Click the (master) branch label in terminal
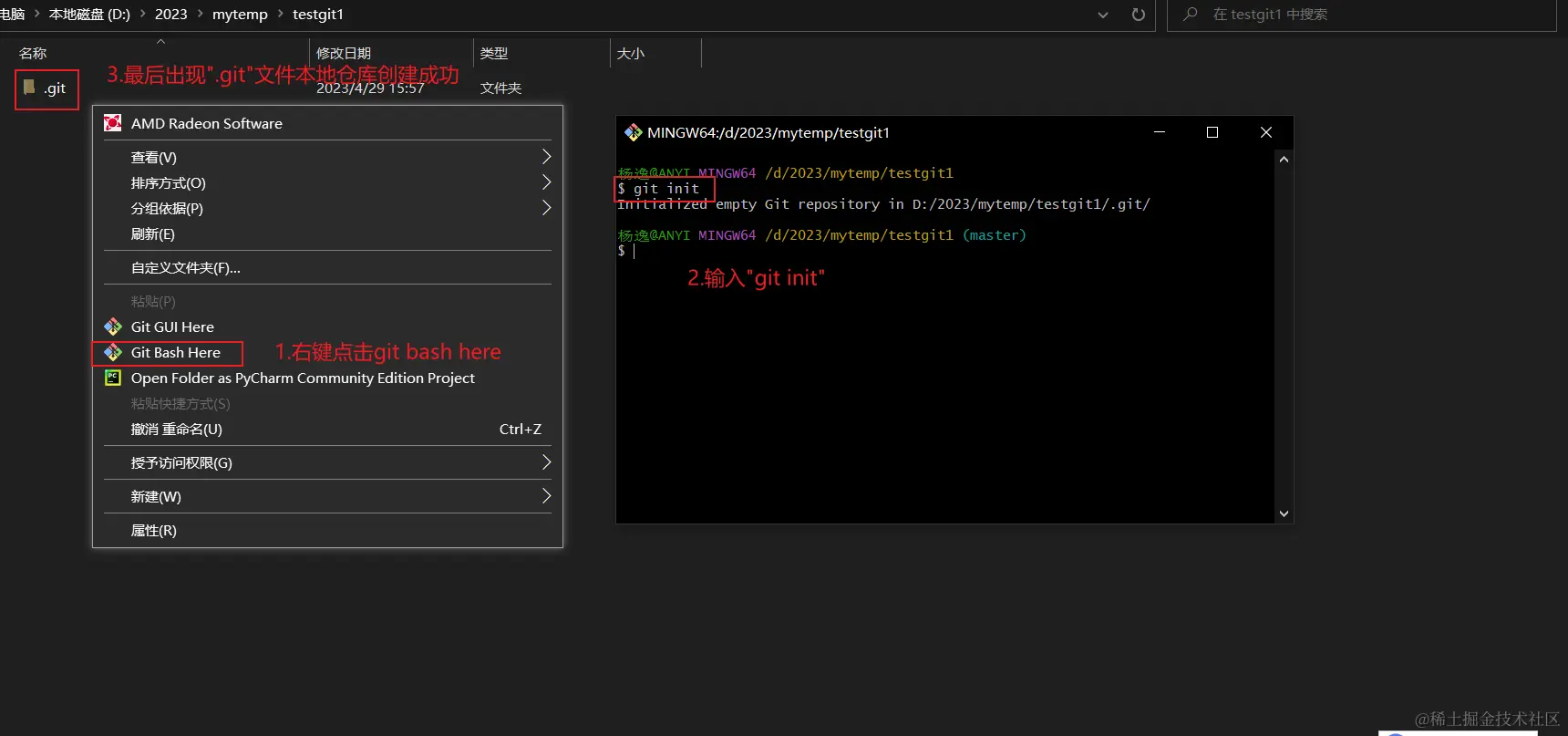Image resolution: width=1568 pixels, height=736 pixels. click(x=995, y=235)
